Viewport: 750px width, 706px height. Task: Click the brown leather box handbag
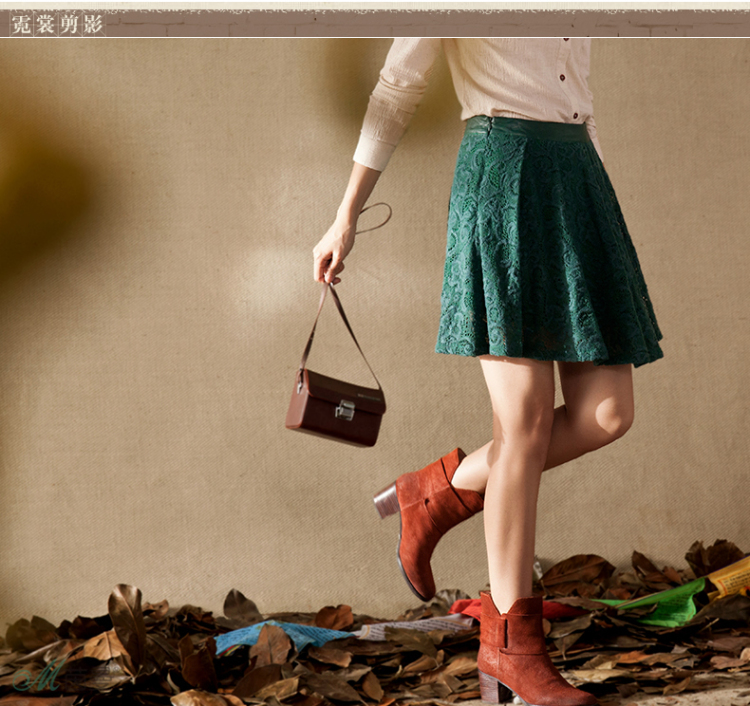pos(335,407)
